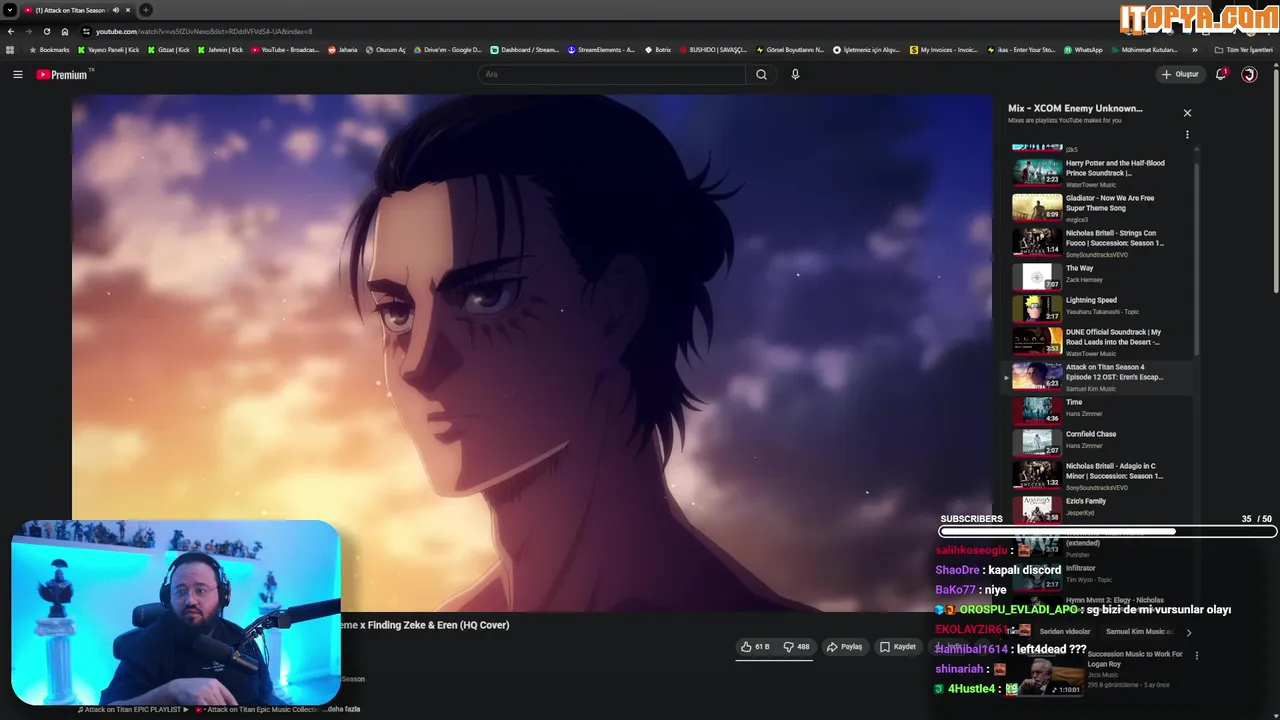Open the Jaharia bookmark
Image resolution: width=1280 pixels, height=720 pixels.
click(343, 49)
